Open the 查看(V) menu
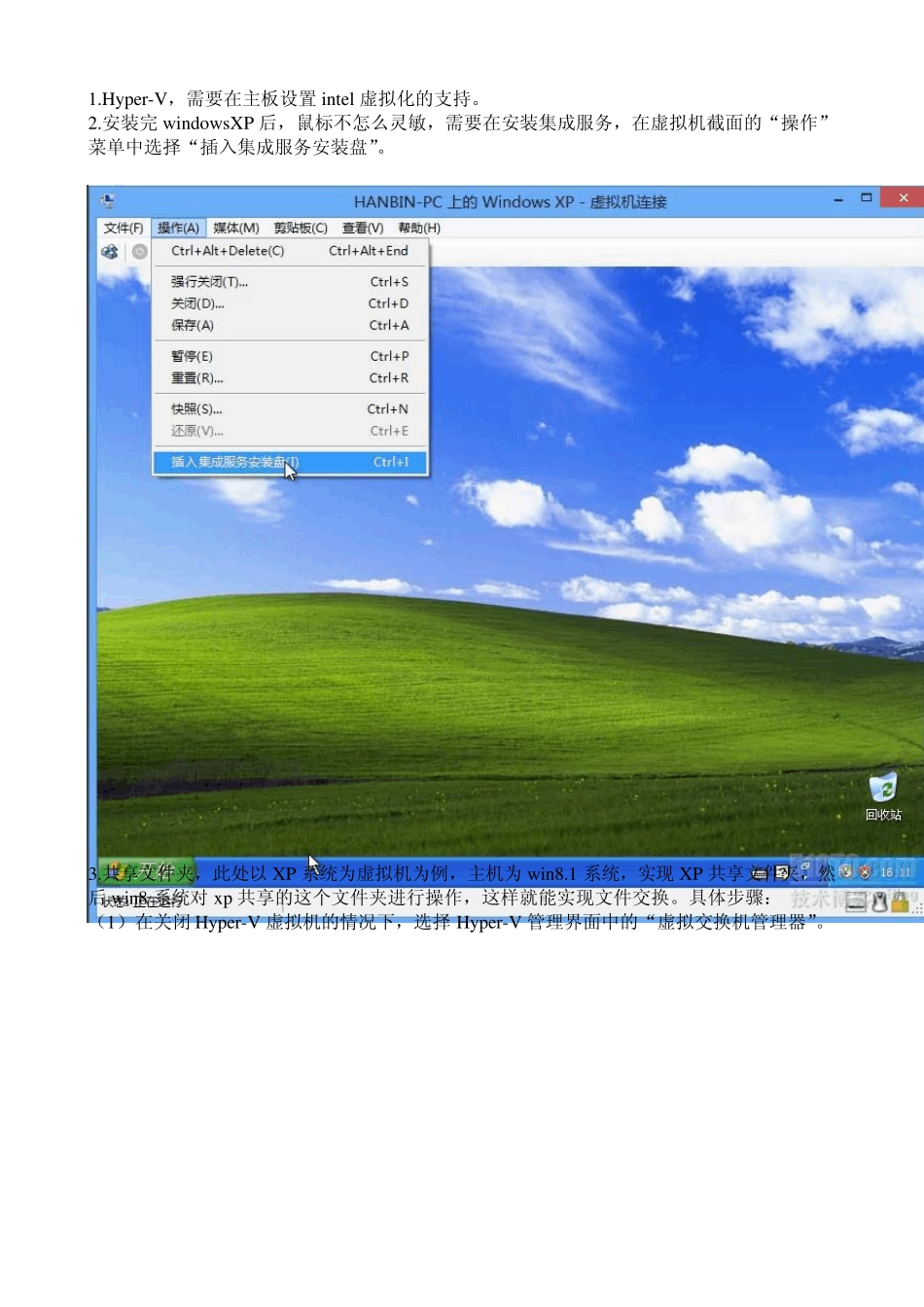 pos(362,228)
